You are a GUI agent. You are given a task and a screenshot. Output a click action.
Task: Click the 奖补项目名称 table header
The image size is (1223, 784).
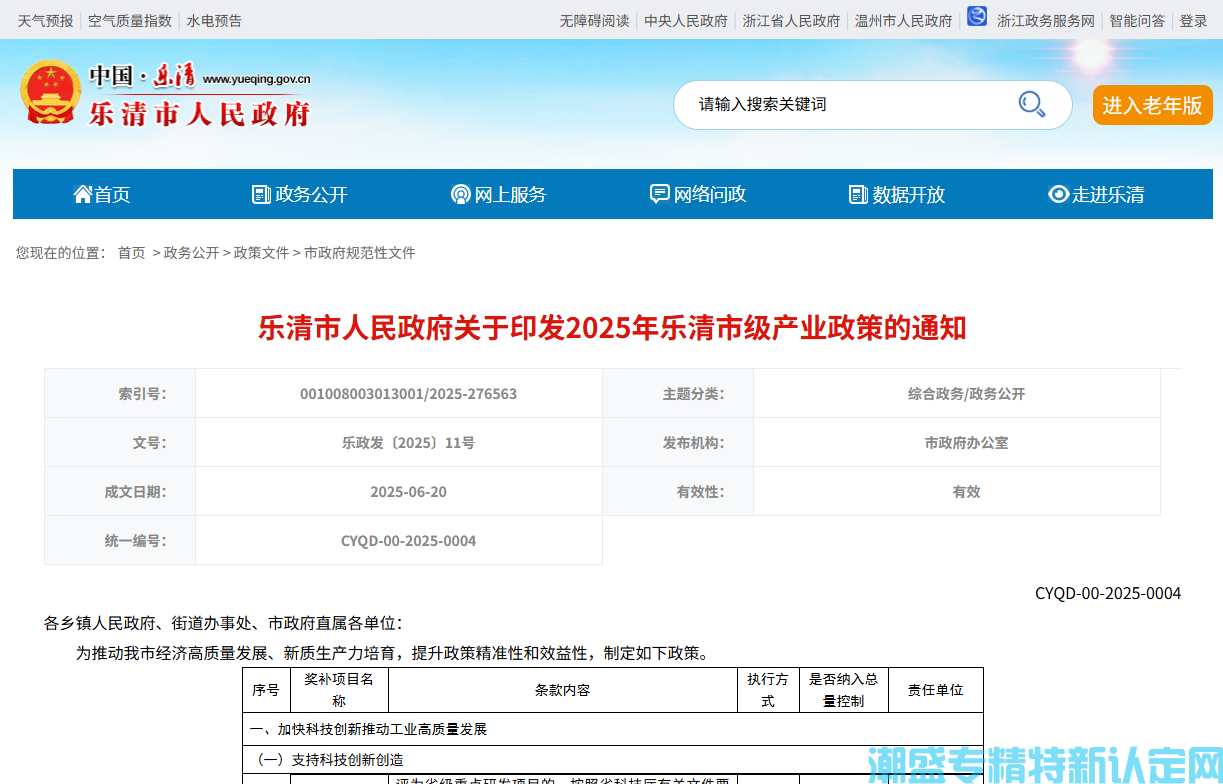pyautogui.click(x=339, y=690)
